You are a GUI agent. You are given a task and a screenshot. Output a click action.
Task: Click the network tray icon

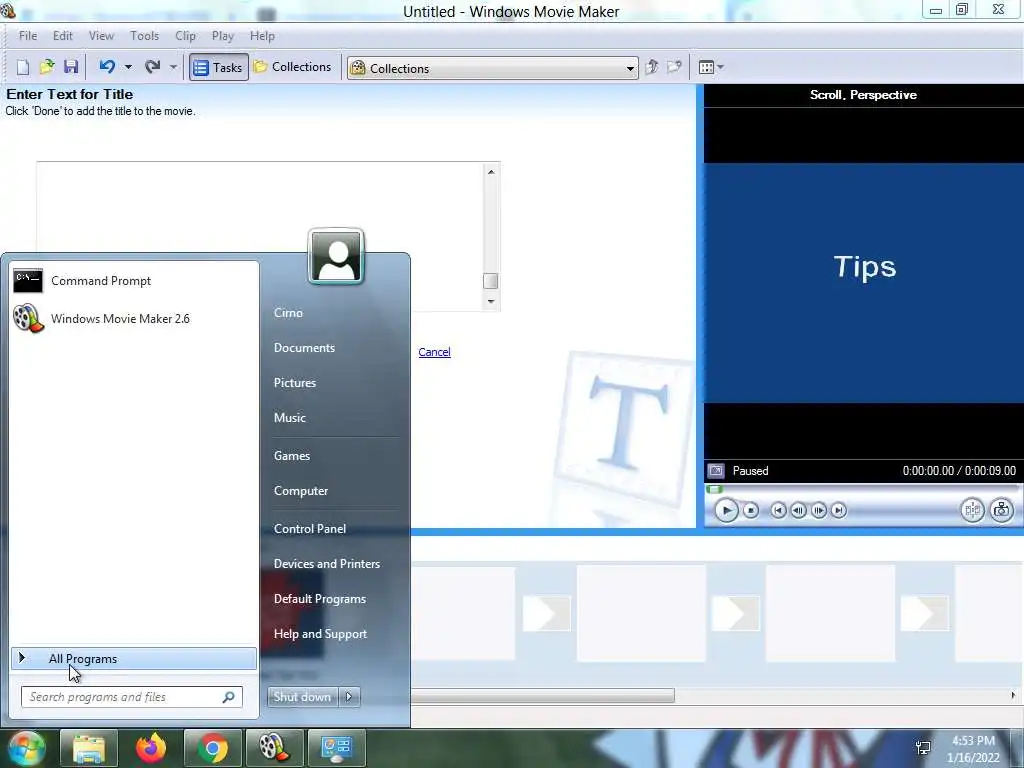923,748
